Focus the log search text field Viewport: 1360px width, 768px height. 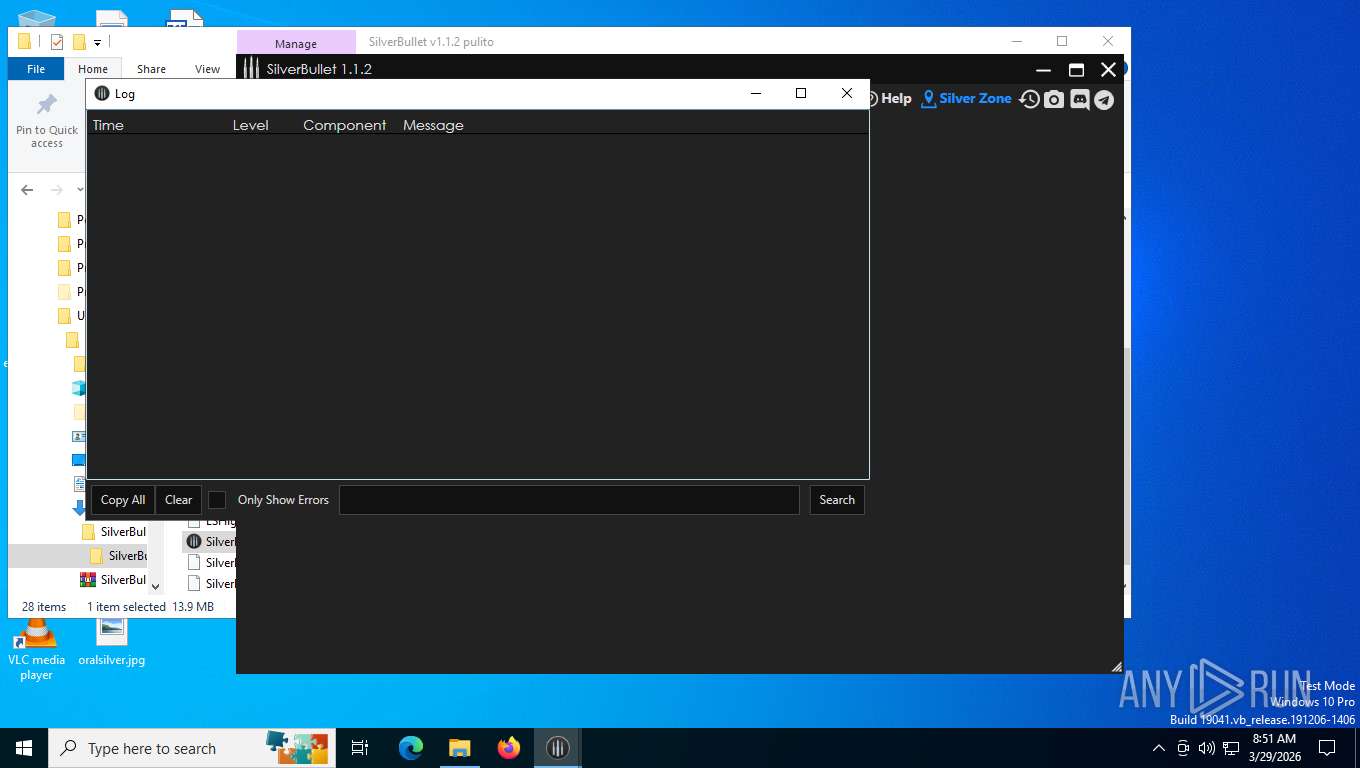pos(569,500)
